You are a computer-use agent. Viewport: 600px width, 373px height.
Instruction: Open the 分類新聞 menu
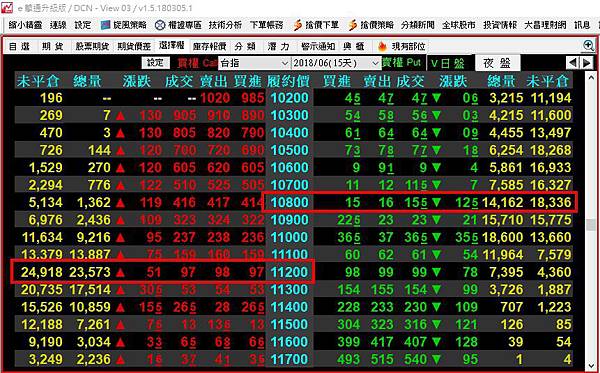tap(418, 26)
